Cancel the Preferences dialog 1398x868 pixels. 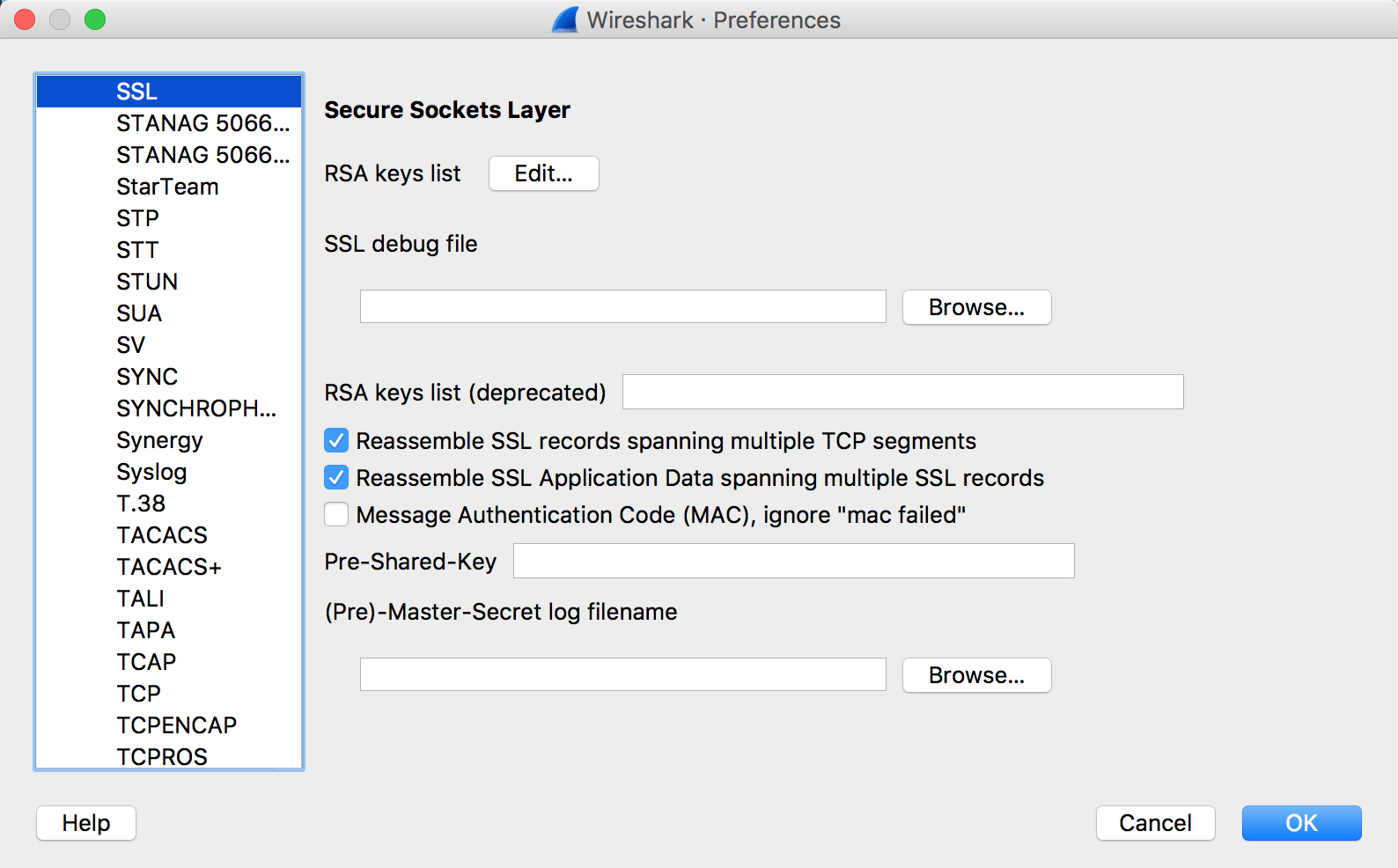[x=1155, y=823]
